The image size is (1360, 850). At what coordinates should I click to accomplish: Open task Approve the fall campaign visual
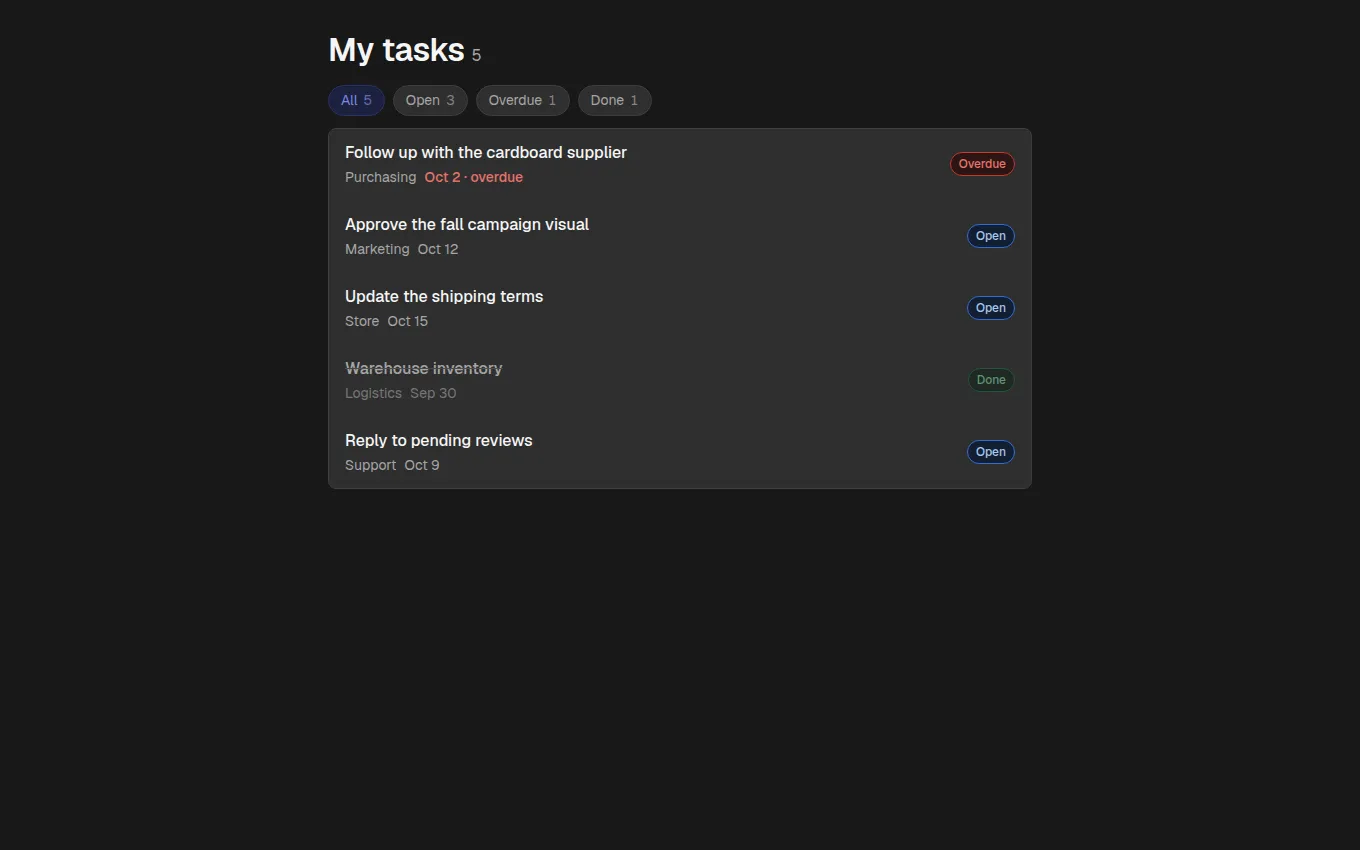(680, 236)
